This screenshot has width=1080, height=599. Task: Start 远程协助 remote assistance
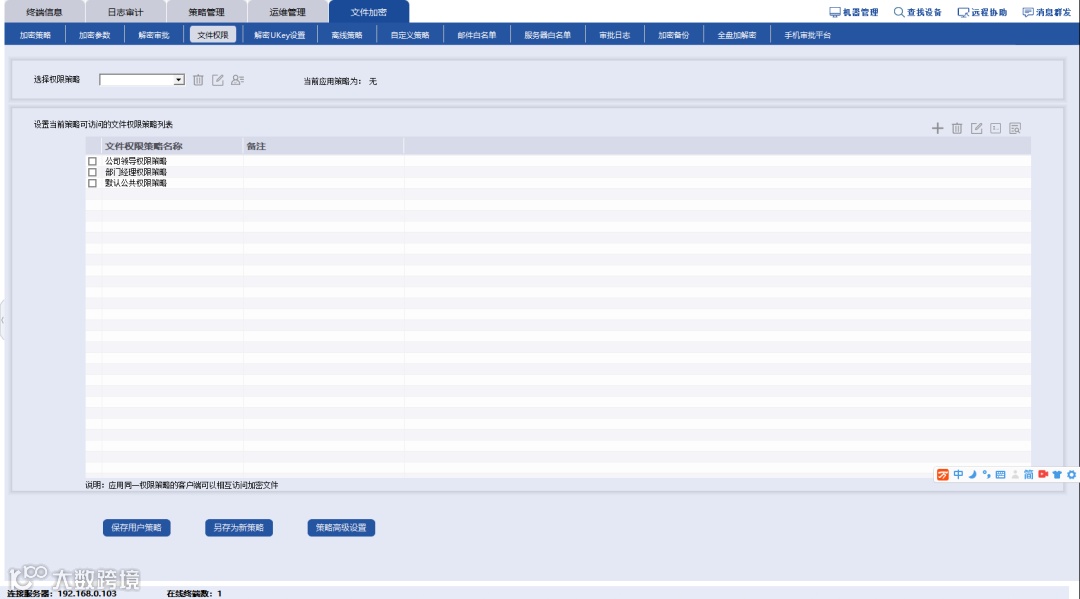[x=982, y=12]
